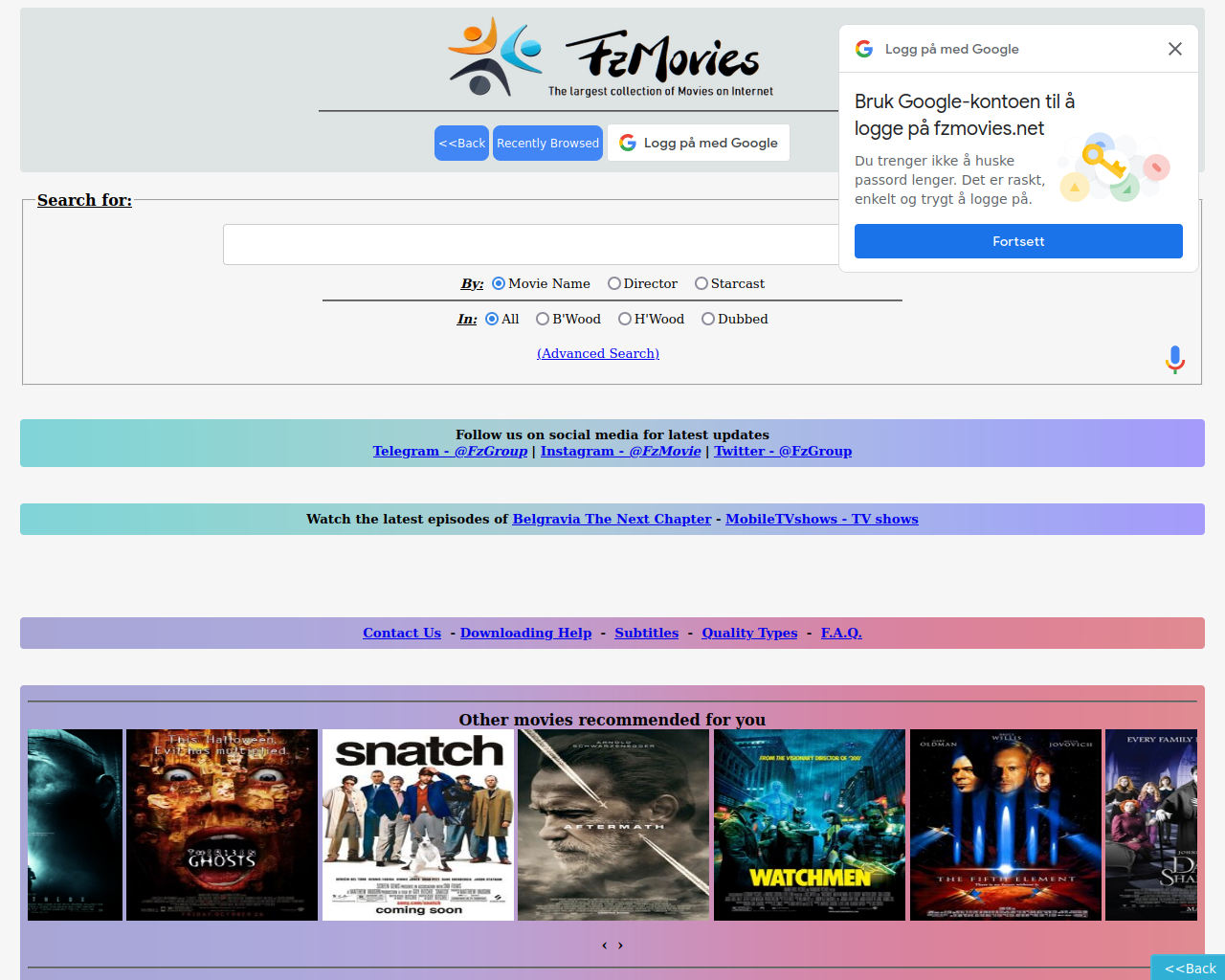Close the Google sign-in popup
Image resolution: width=1225 pixels, height=980 pixels.
coord(1175,49)
